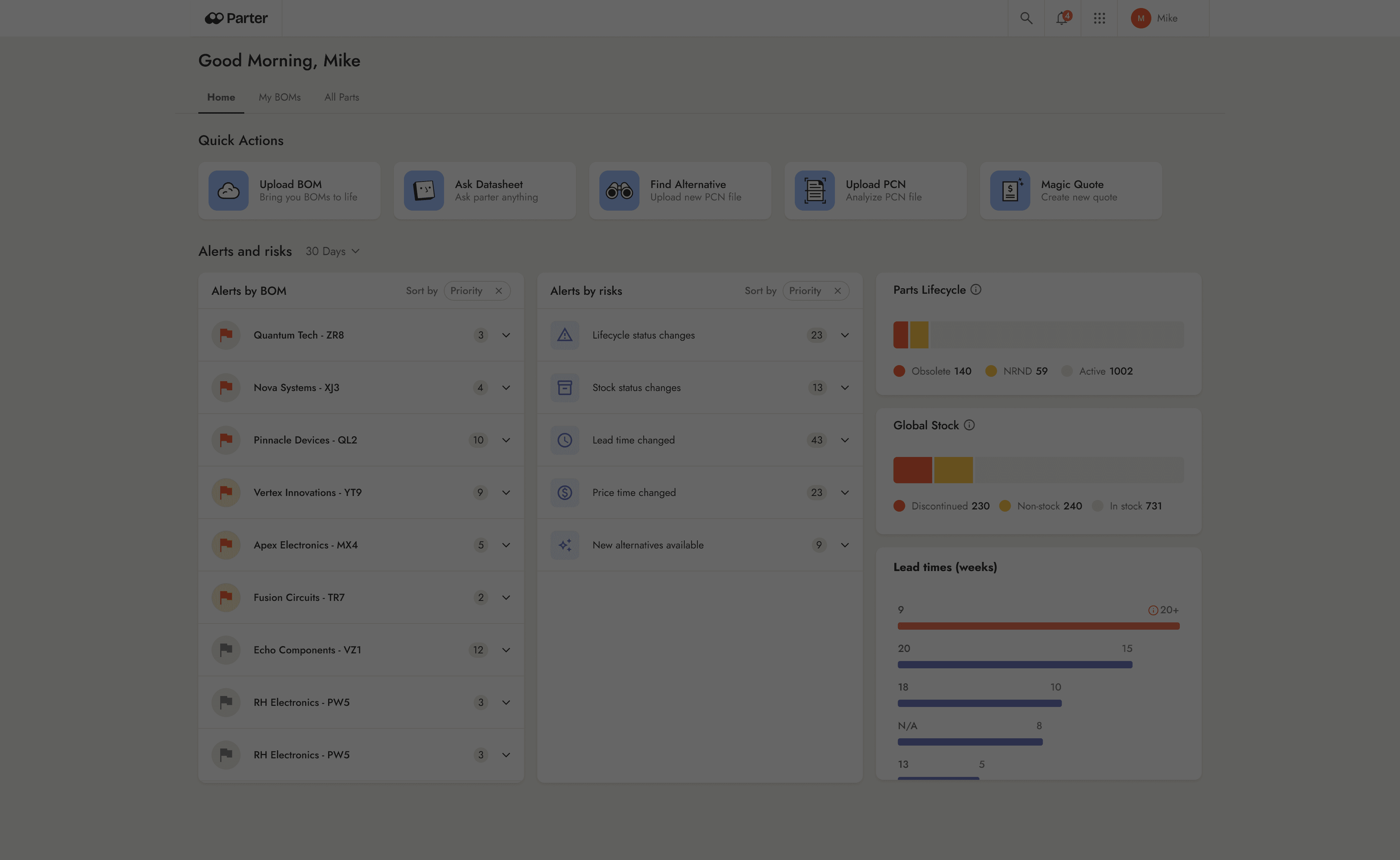This screenshot has width=1400, height=860.
Task: Click the Magic Quote icon
Action: click(x=1010, y=191)
